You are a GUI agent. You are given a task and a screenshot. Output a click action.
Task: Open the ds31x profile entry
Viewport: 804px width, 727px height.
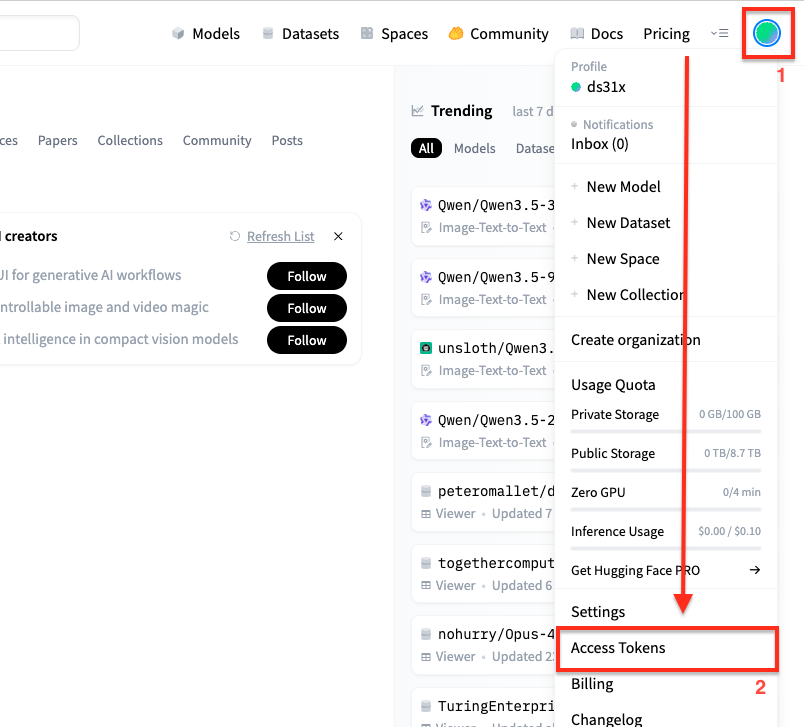[606, 87]
